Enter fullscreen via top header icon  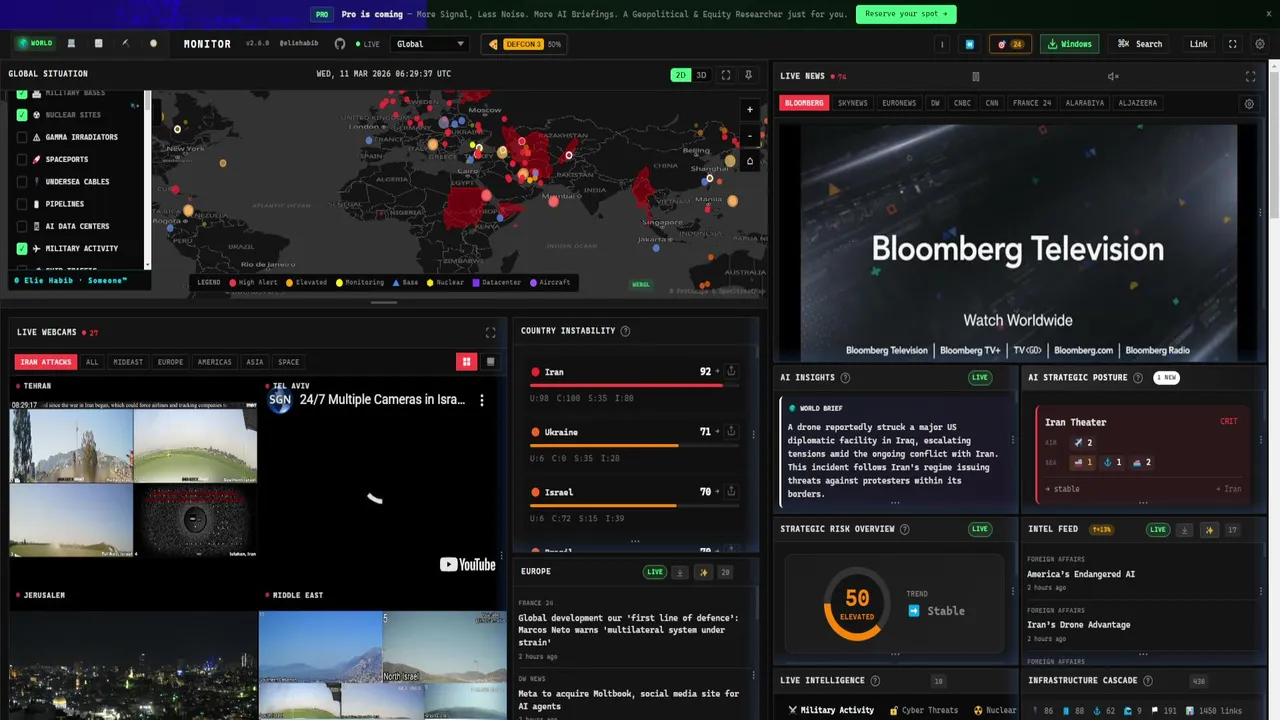pyautogui.click(x=1232, y=44)
